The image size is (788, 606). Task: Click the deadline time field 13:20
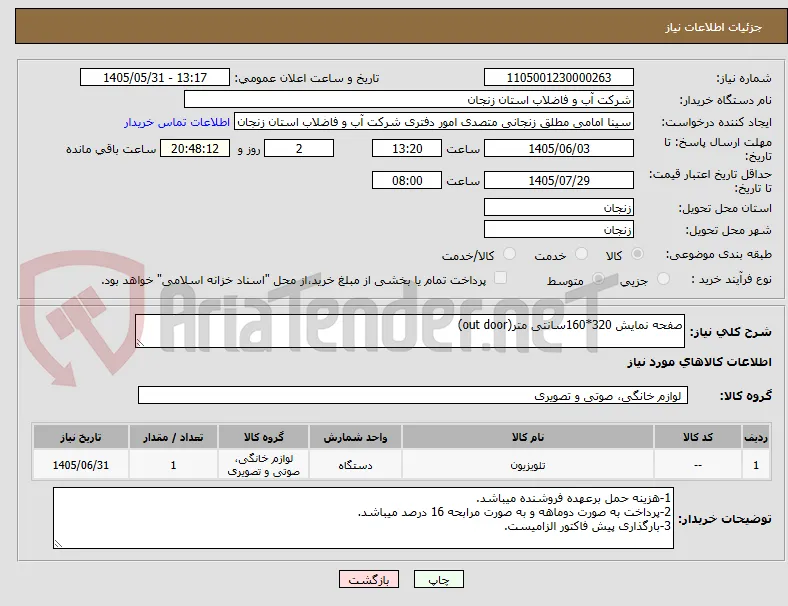pos(407,149)
